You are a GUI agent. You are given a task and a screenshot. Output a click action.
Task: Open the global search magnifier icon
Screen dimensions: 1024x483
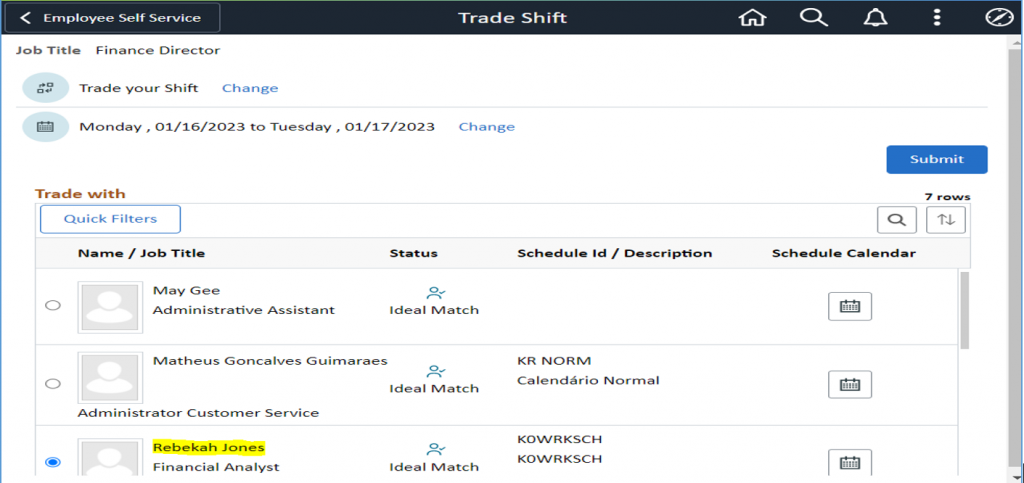pyautogui.click(x=814, y=18)
